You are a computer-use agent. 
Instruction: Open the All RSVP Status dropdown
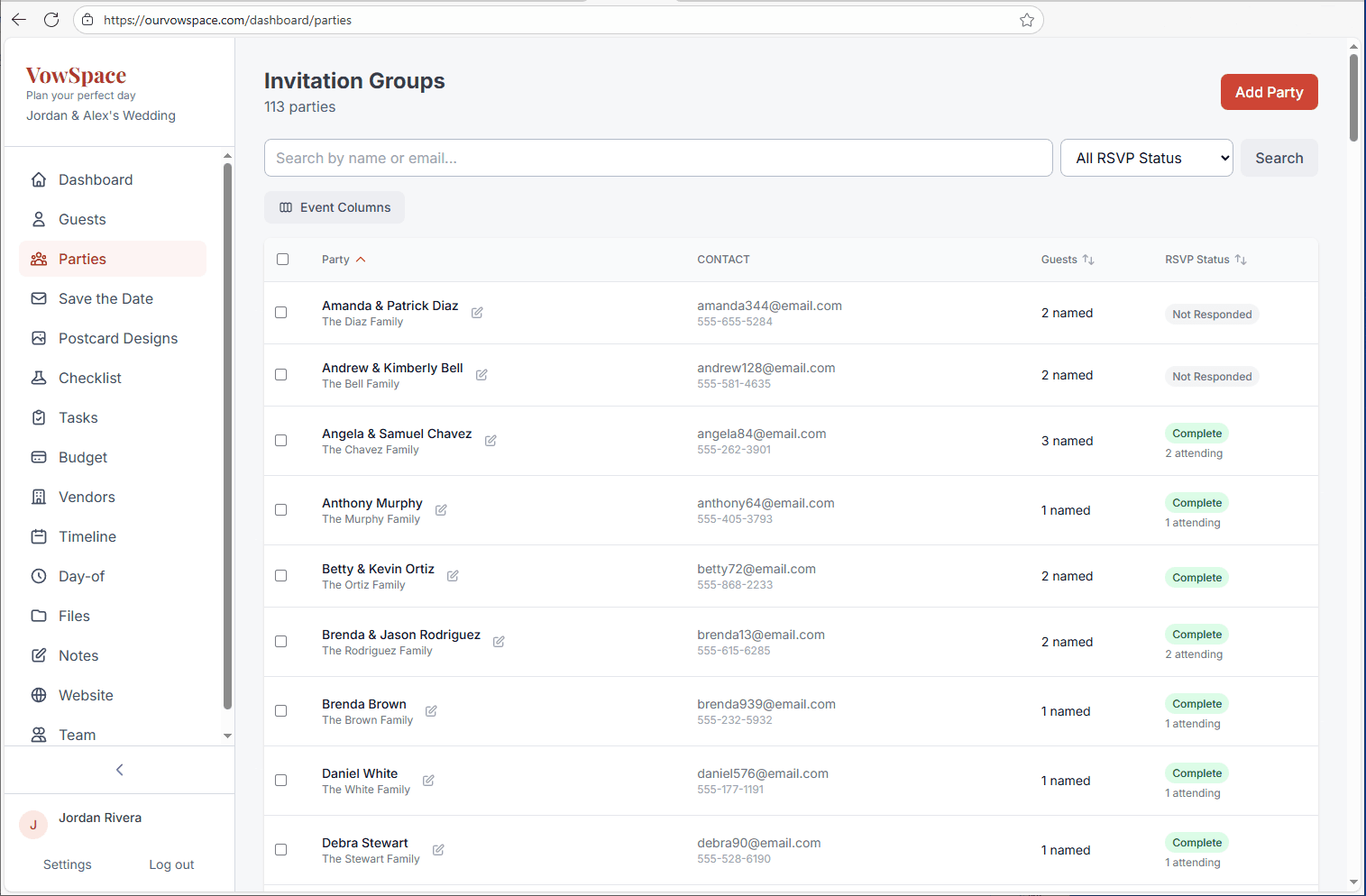[1146, 158]
